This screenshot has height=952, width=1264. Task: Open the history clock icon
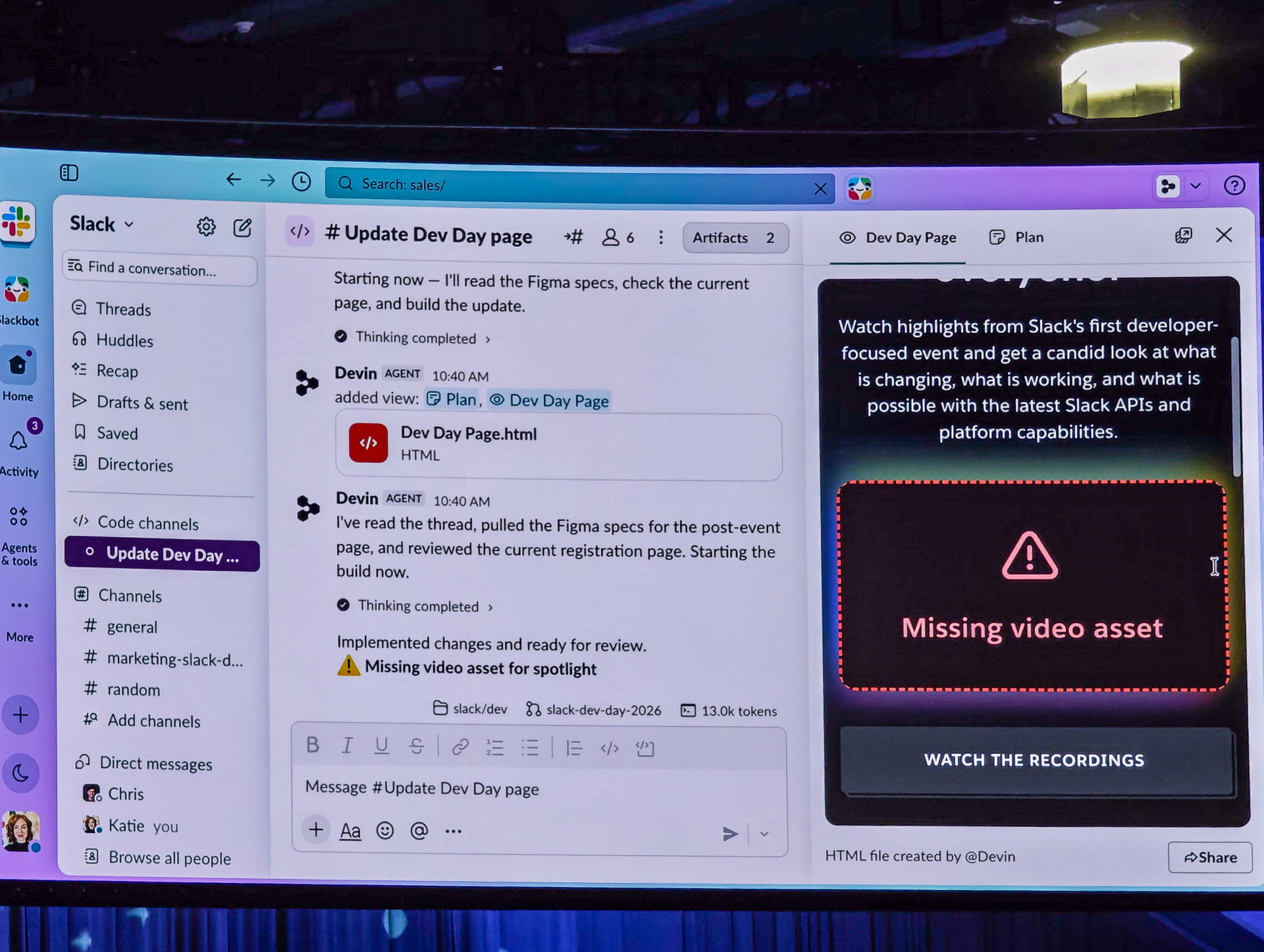[x=302, y=181]
